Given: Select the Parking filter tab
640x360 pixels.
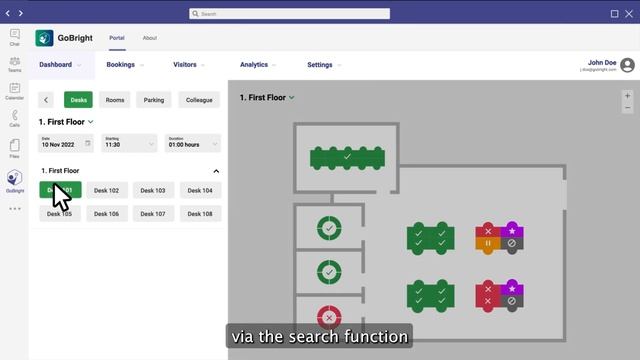Looking at the screenshot, I should [x=153, y=100].
